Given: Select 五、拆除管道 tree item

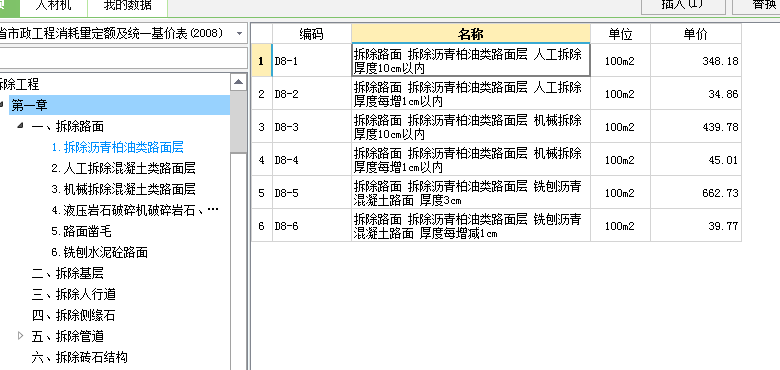Looking at the screenshot, I should (68, 336).
